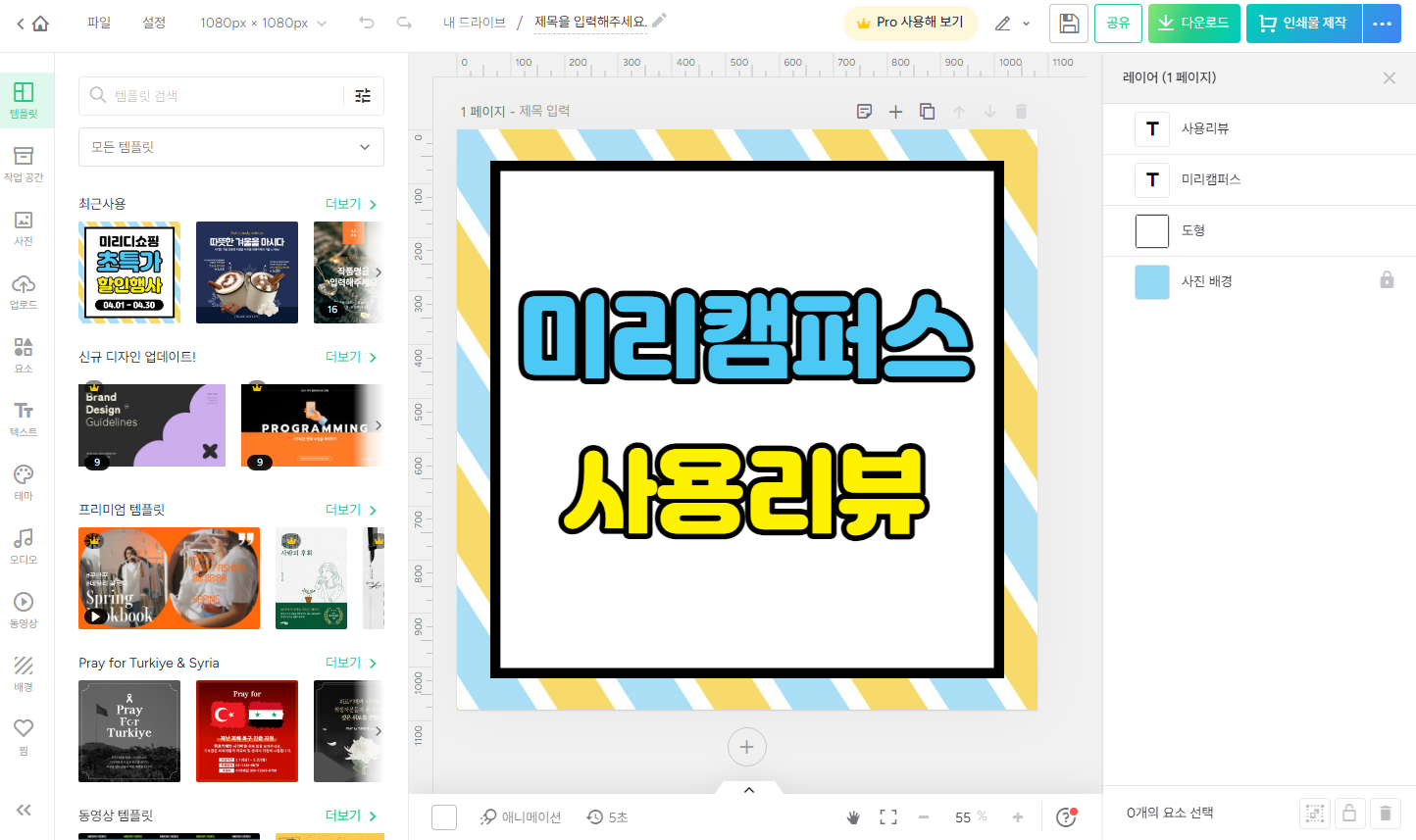This screenshot has height=840, width=1416.
Task: Zoom out with the minus button
Action: (923, 817)
